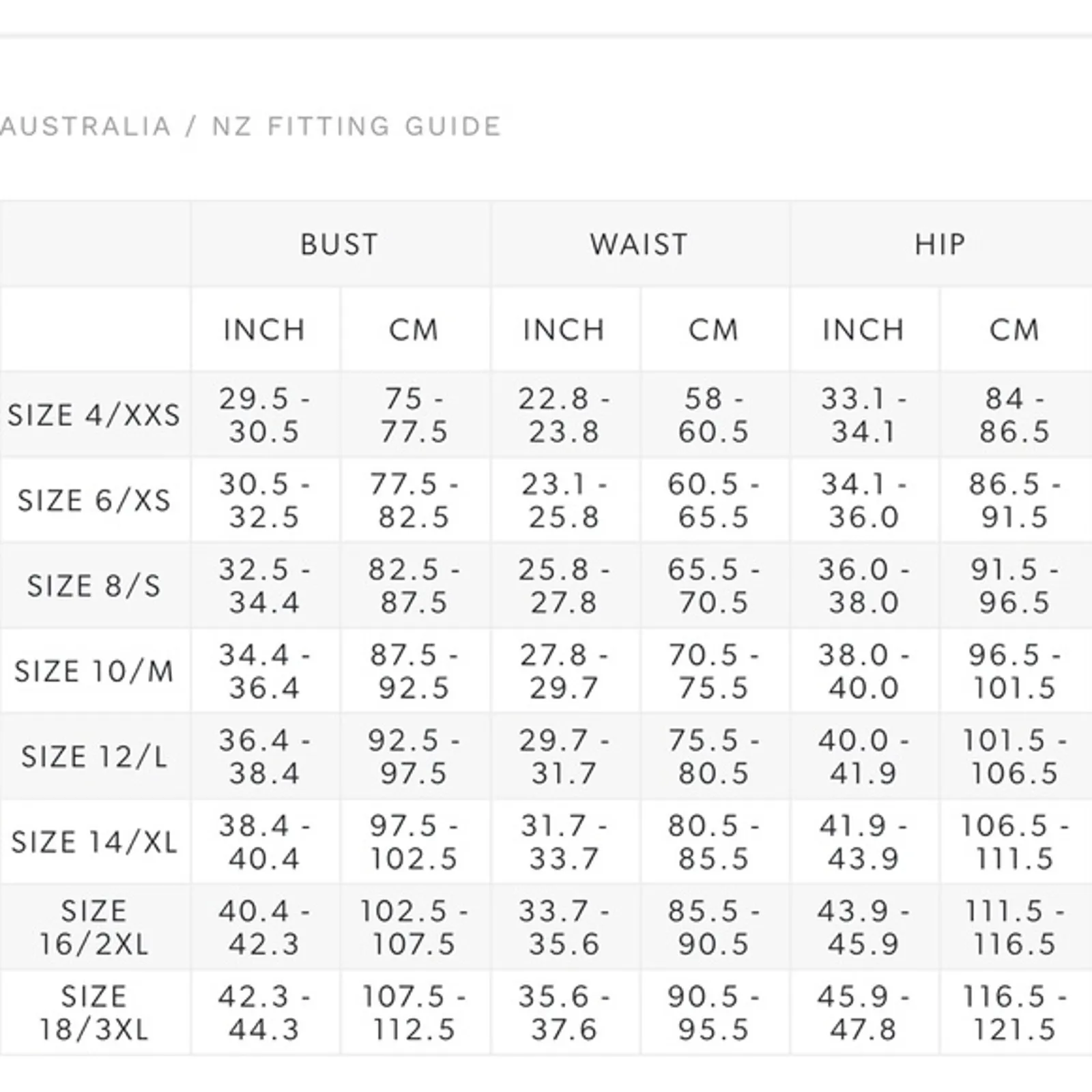This screenshot has height=1092, width=1092.
Task: Select the SIZE 4/XXS row label
Action: coord(94,415)
